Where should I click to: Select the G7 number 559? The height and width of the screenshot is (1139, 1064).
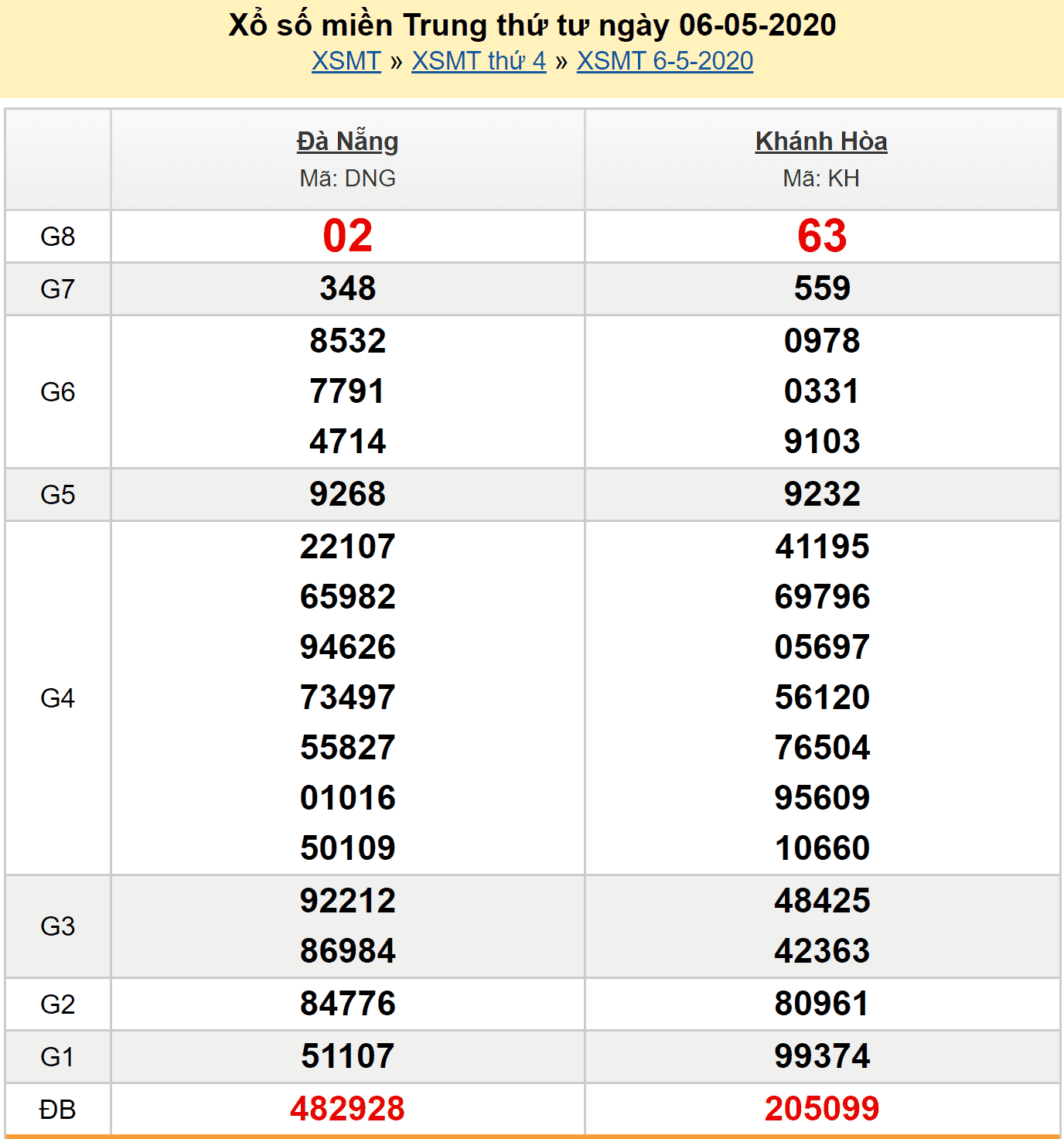[822, 288]
